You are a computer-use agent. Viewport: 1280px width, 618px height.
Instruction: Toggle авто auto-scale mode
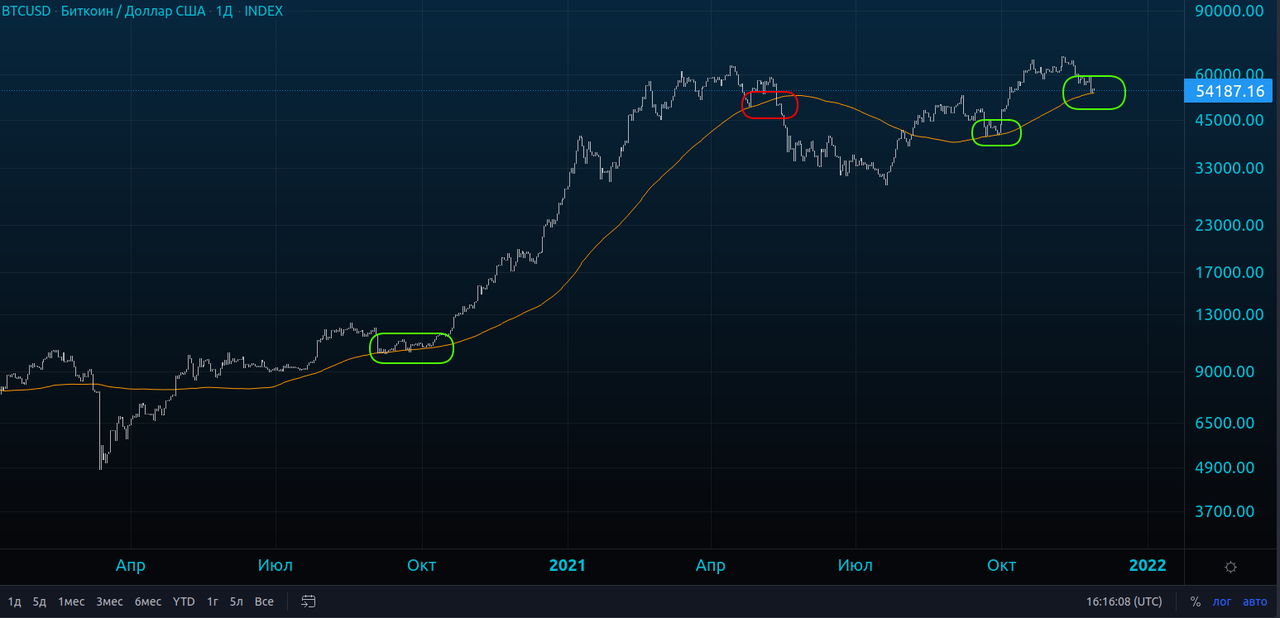1254,602
